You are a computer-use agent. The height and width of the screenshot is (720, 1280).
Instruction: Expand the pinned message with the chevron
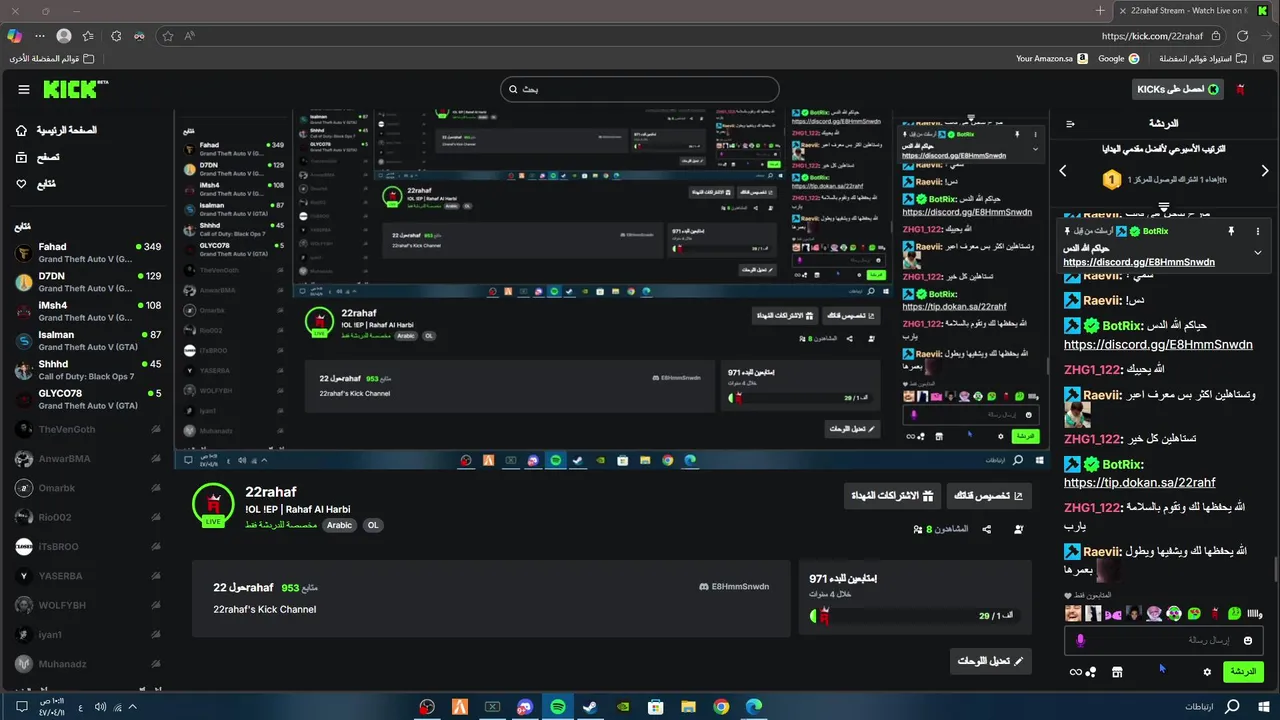coord(1258,253)
